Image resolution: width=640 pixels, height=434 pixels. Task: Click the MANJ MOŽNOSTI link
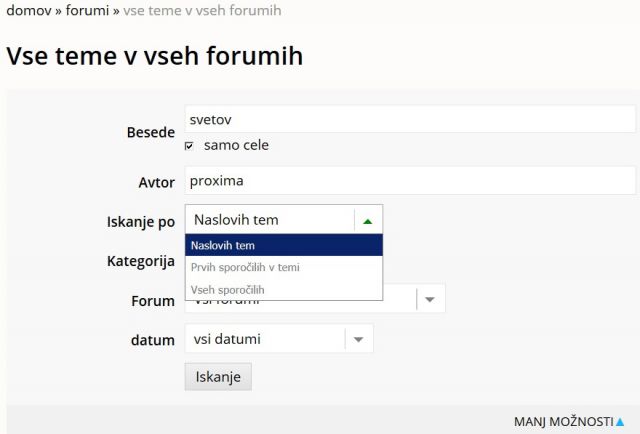click(563, 422)
